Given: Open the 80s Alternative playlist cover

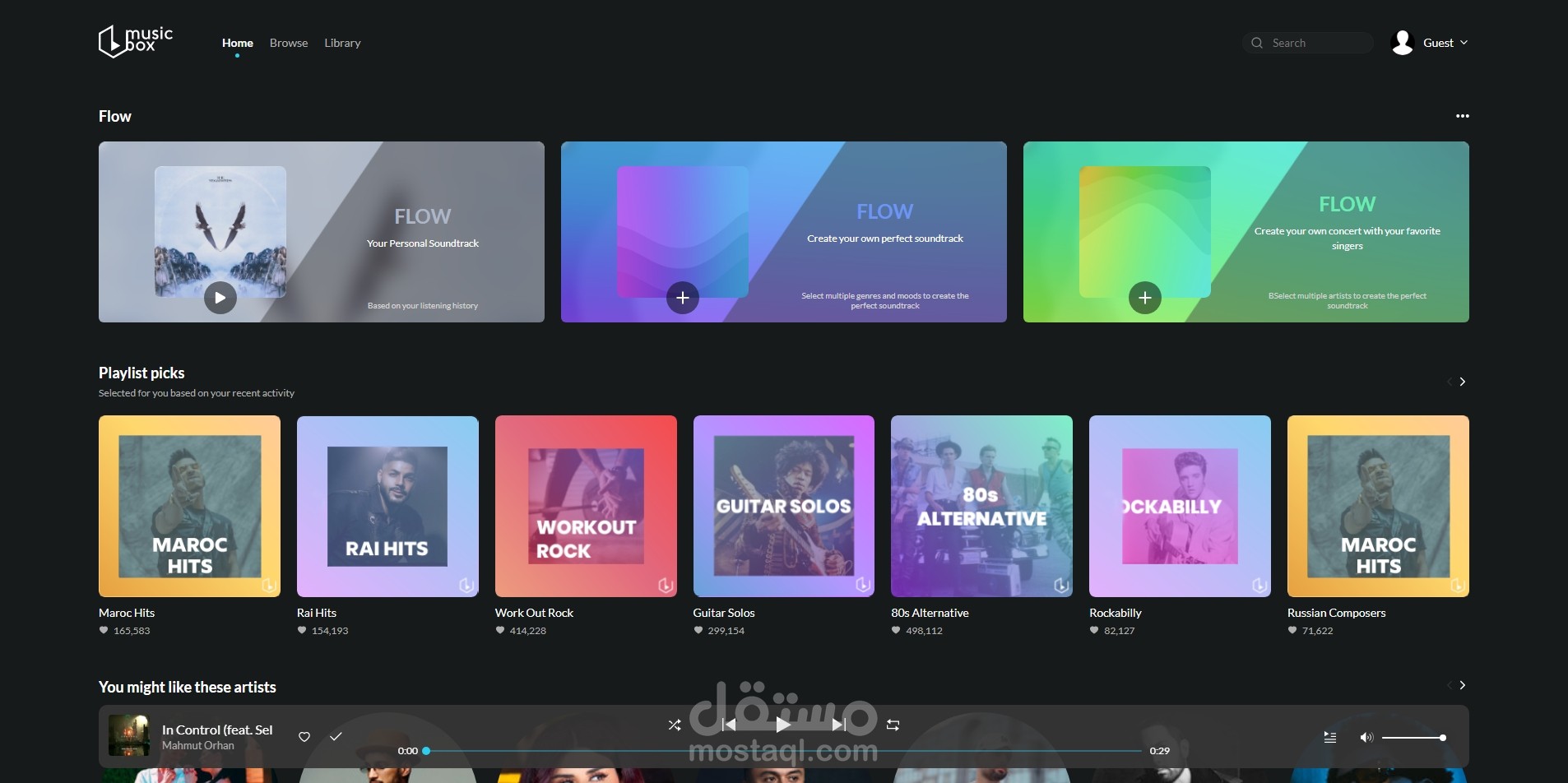Looking at the screenshot, I should [x=981, y=506].
